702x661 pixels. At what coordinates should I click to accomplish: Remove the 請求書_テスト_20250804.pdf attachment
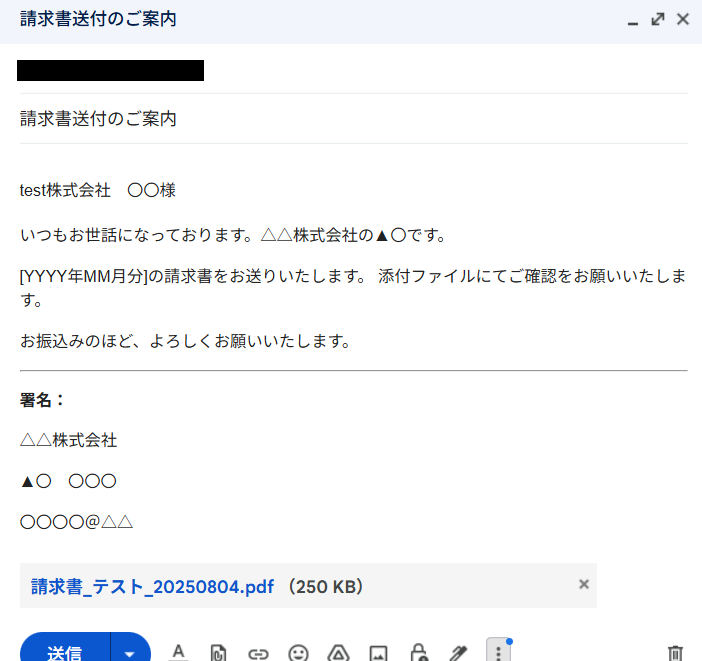[x=584, y=584]
